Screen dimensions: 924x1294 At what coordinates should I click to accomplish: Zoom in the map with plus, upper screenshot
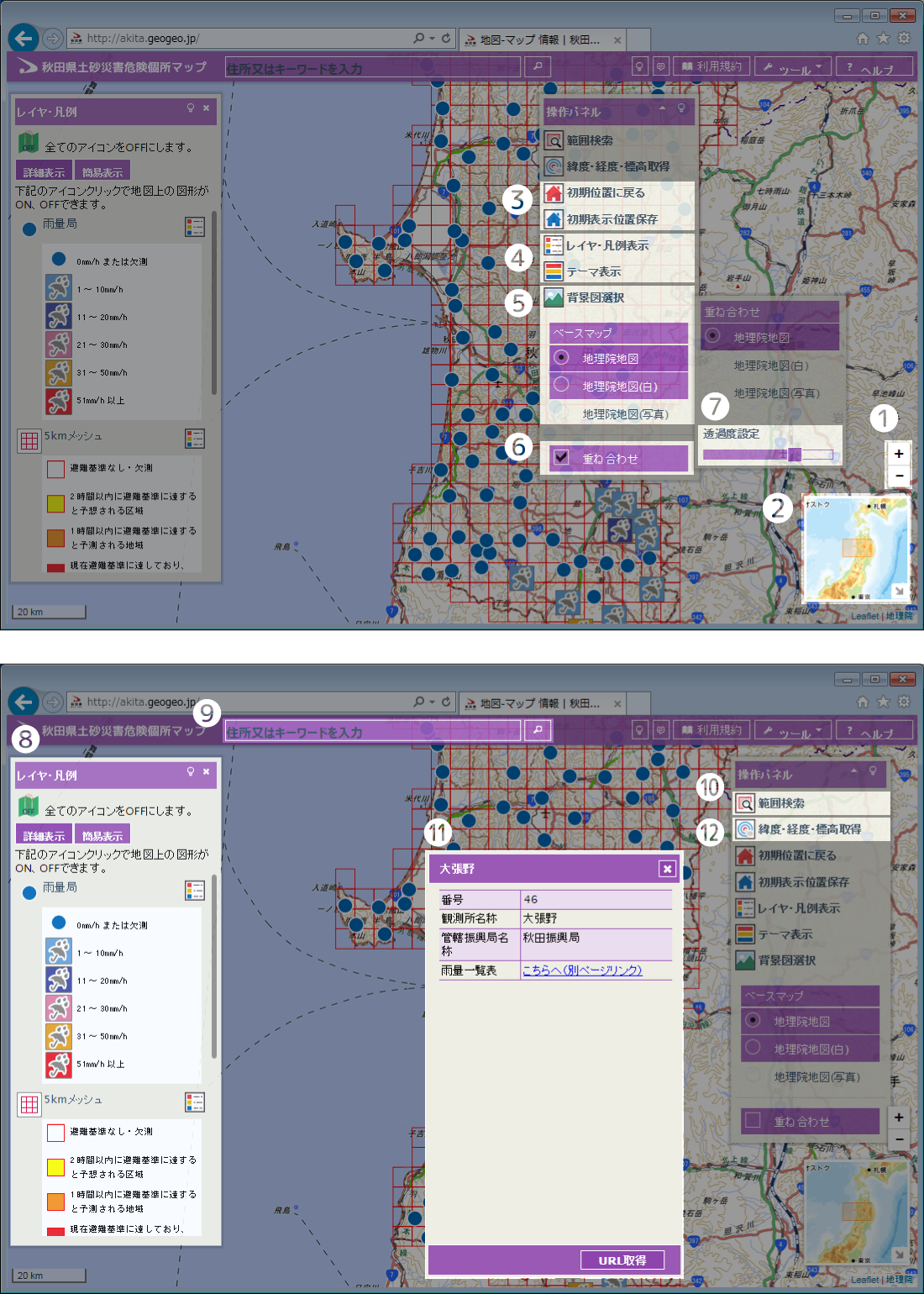[899, 454]
